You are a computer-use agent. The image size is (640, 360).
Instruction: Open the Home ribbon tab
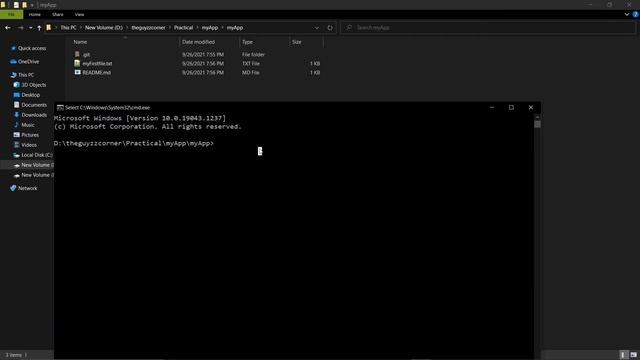click(x=35, y=14)
